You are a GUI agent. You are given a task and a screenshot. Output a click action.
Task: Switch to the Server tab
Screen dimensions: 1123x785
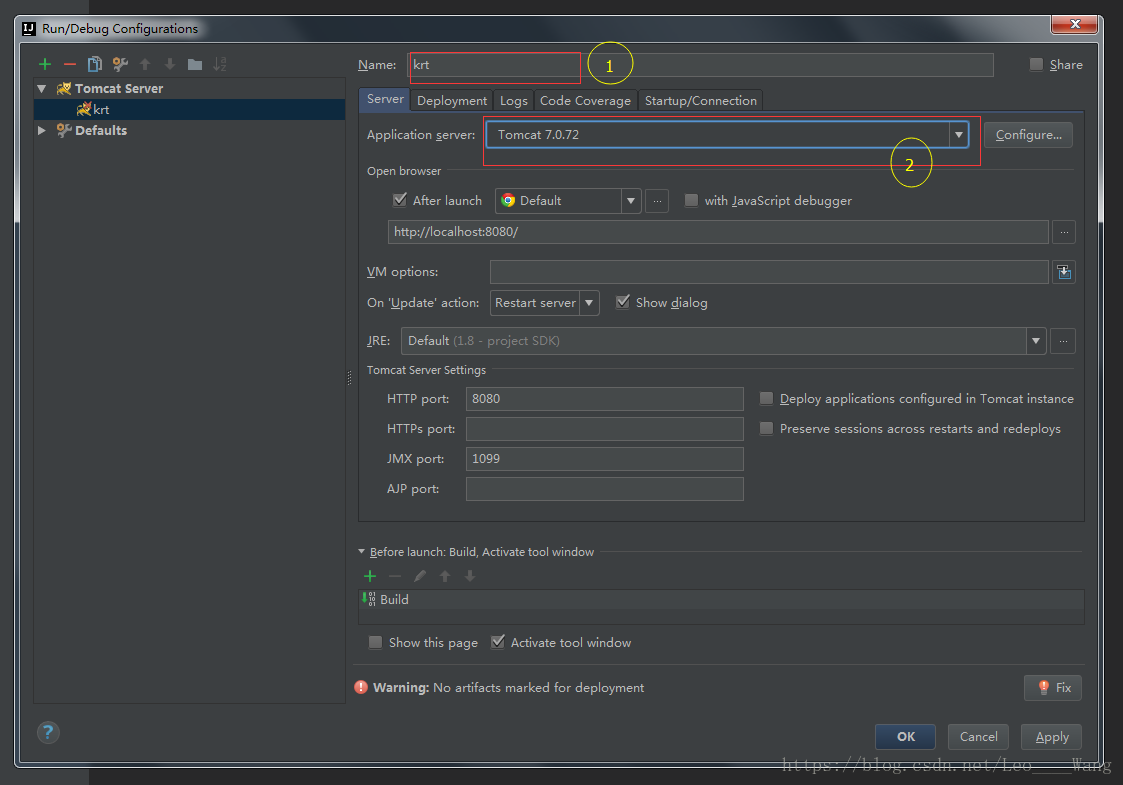point(385,100)
